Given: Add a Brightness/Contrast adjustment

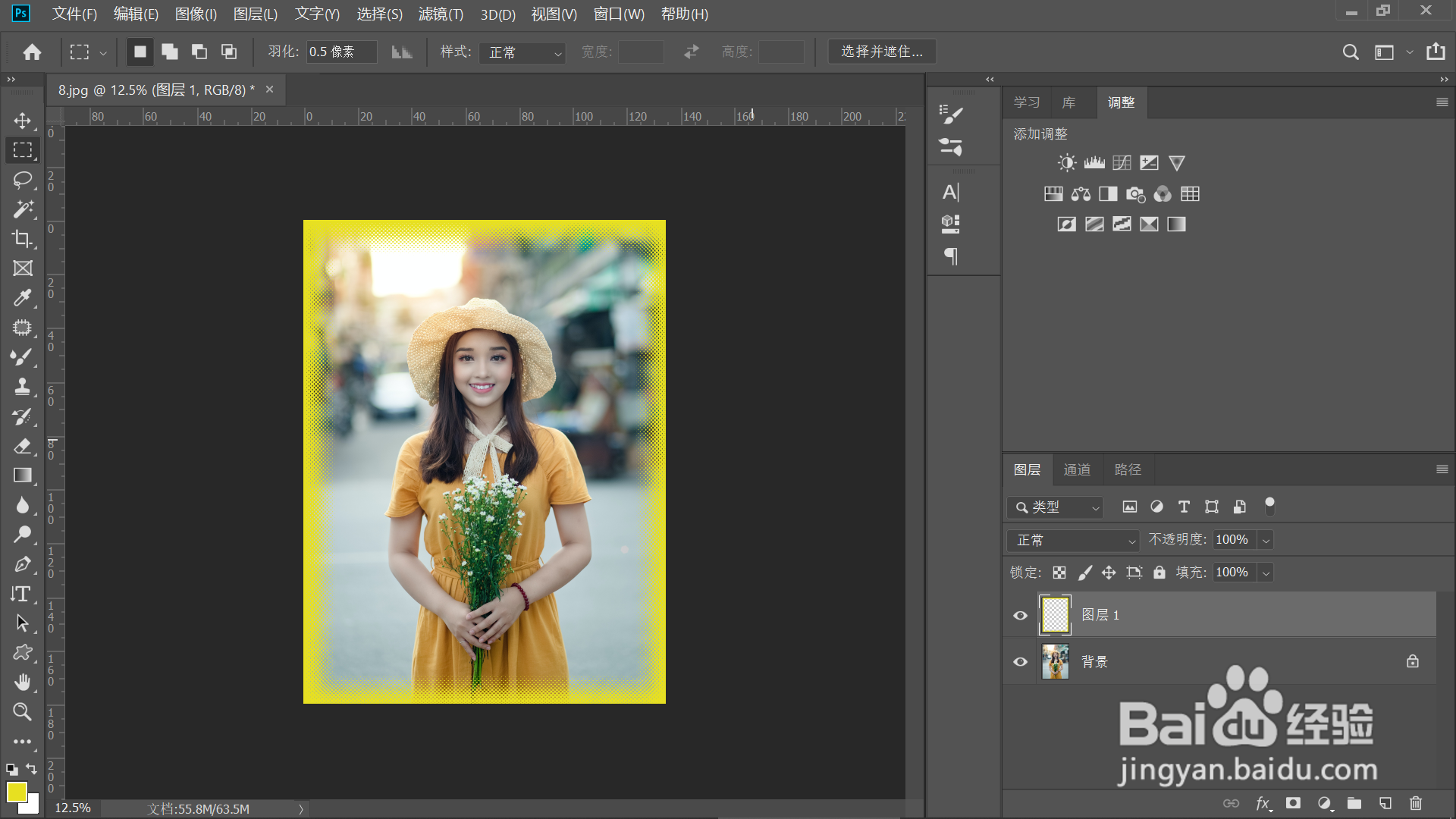Looking at the screenshot, I should pyautogui.click(x=1067, y=163).
